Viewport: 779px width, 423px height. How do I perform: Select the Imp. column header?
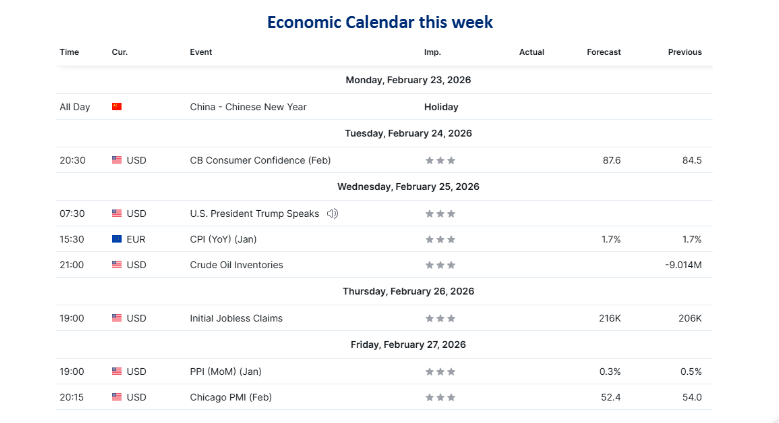pos(432,52)
